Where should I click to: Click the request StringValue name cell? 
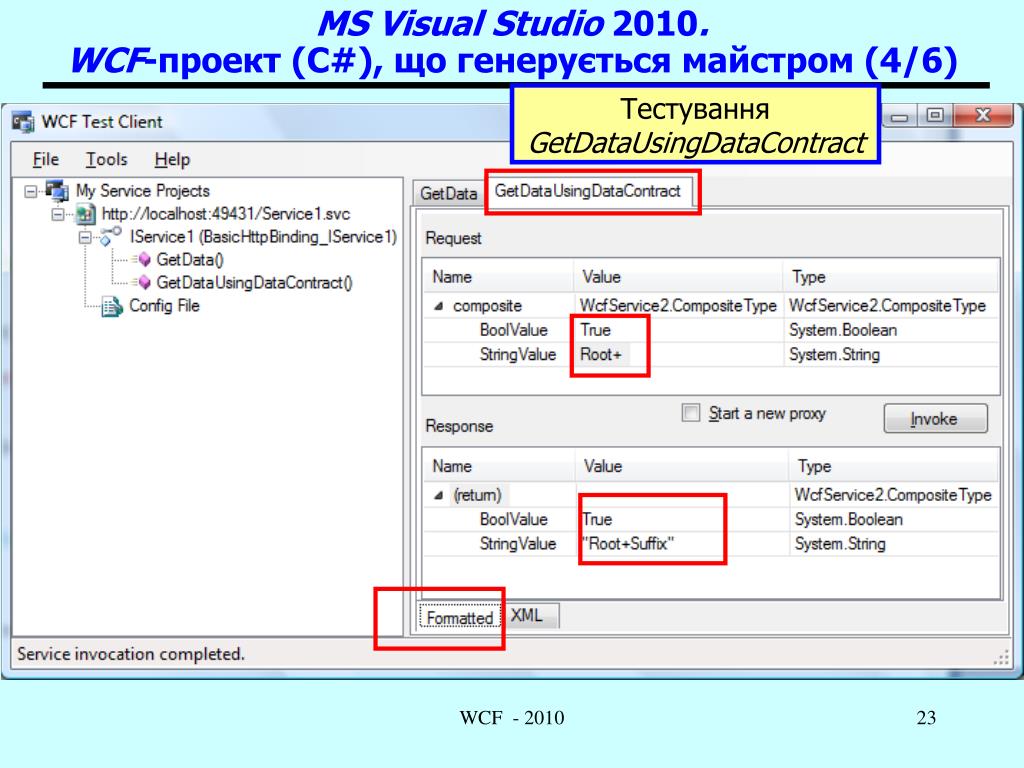point(518,355)
